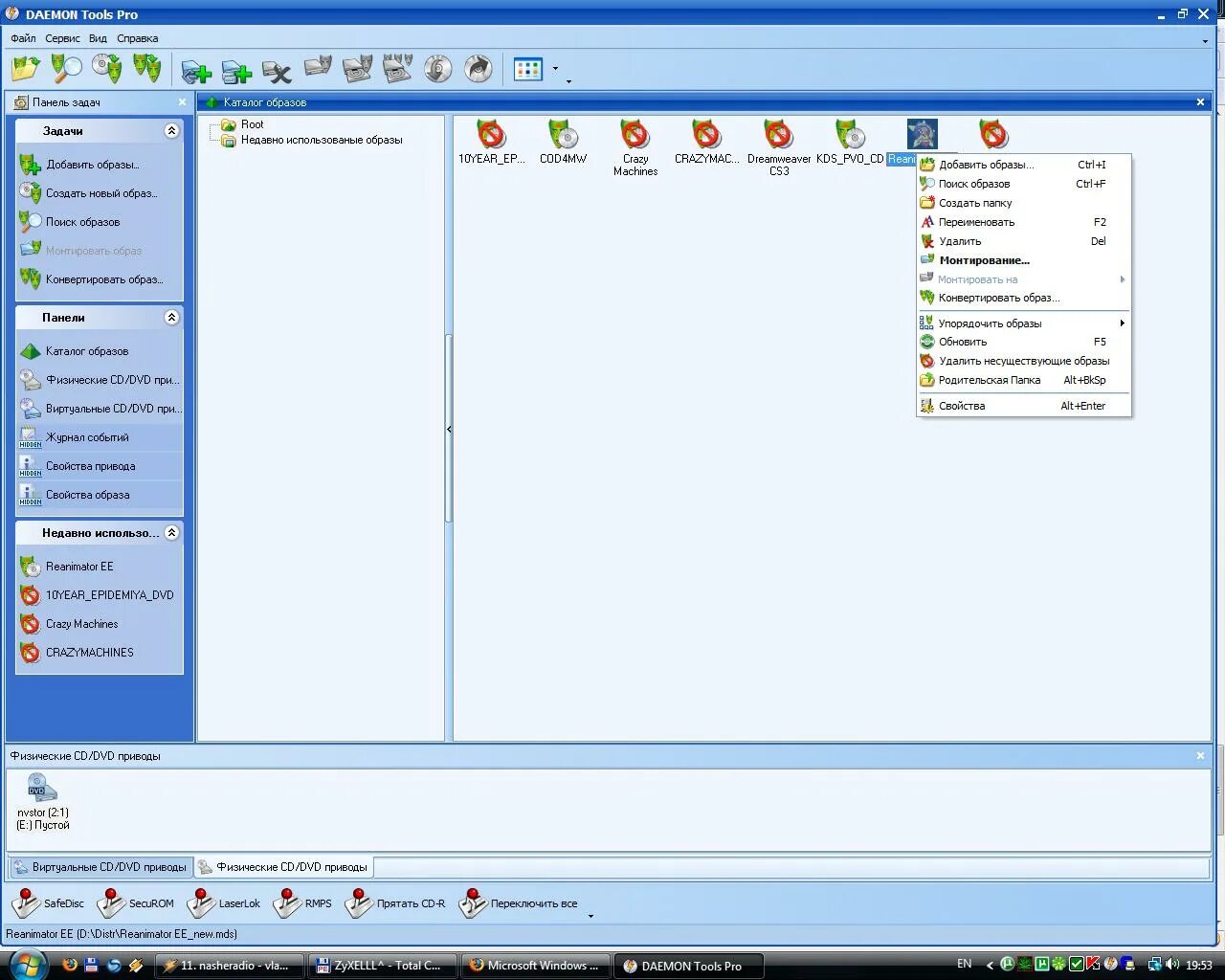Choose Создать папку from context menu
1225x980 pixels.
pyautogui.click(x=1024, y=203)
